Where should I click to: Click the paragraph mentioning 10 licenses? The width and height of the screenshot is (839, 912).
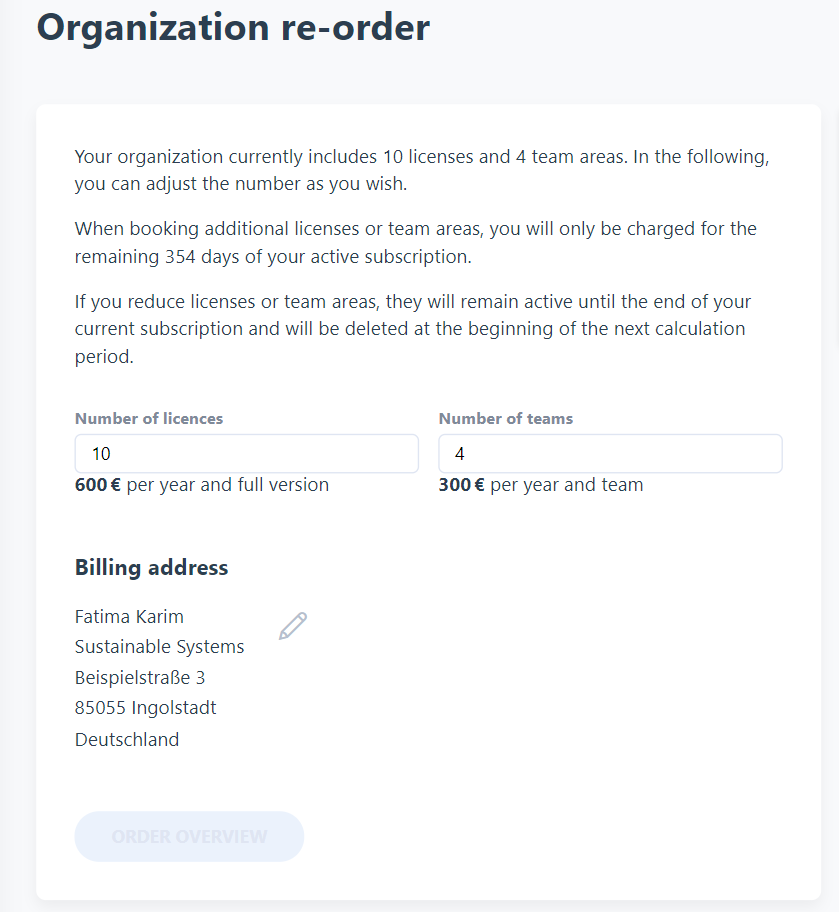422,170
